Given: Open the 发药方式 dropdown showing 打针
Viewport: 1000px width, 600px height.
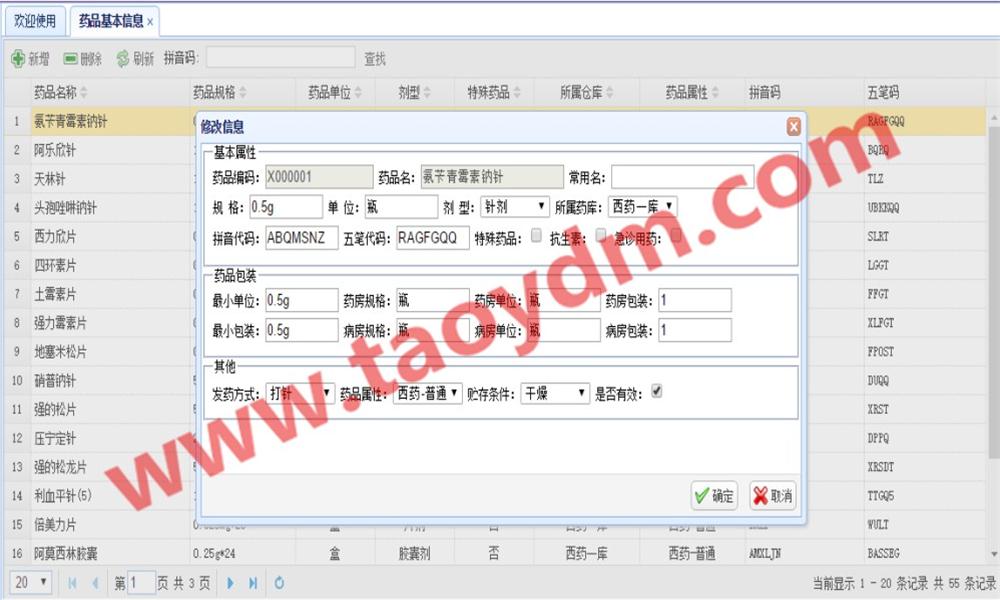Looking at the screenshot, I should pyautogui.click(x=300, y=393).
